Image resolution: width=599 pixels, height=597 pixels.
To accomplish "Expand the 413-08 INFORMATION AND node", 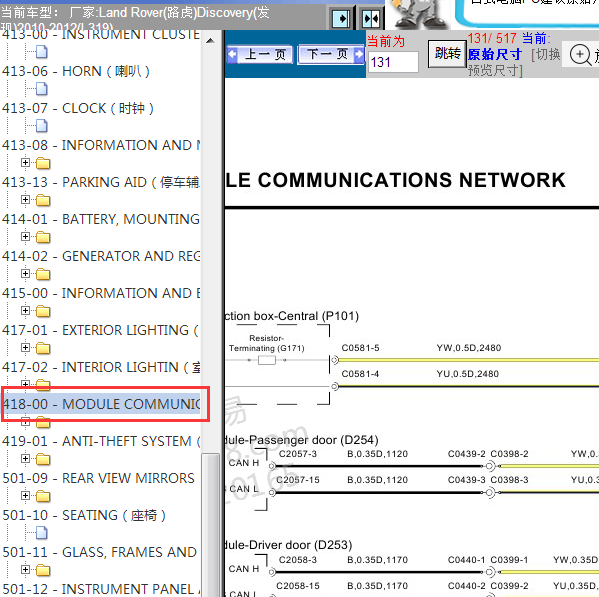I will pos(25,163).
